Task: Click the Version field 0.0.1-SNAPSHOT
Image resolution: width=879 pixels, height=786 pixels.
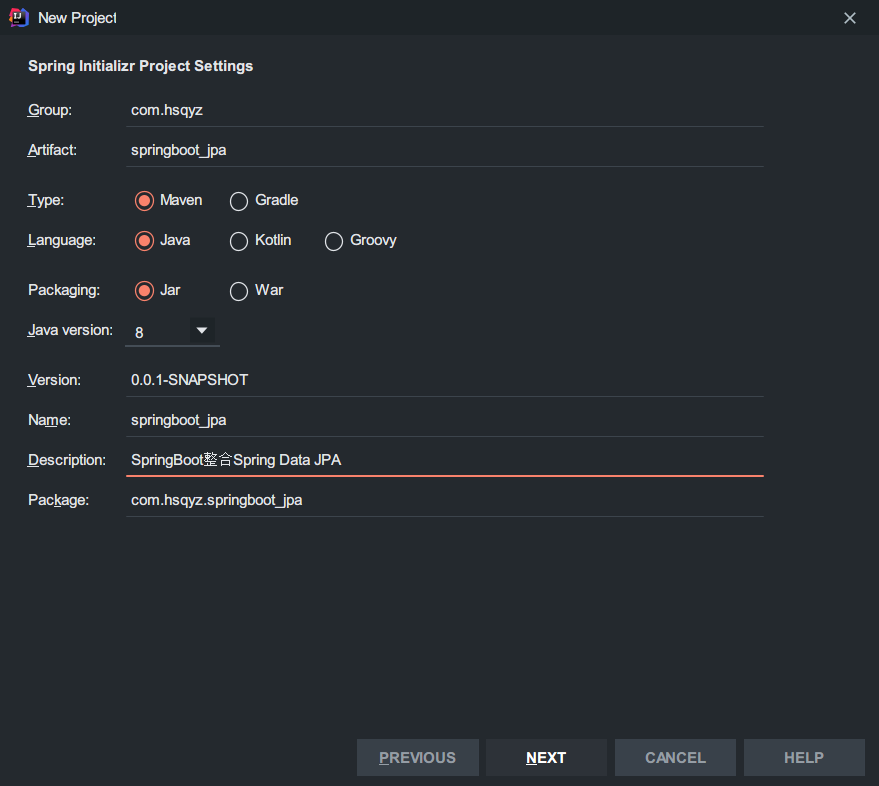Action: click(x=445, y=380)
